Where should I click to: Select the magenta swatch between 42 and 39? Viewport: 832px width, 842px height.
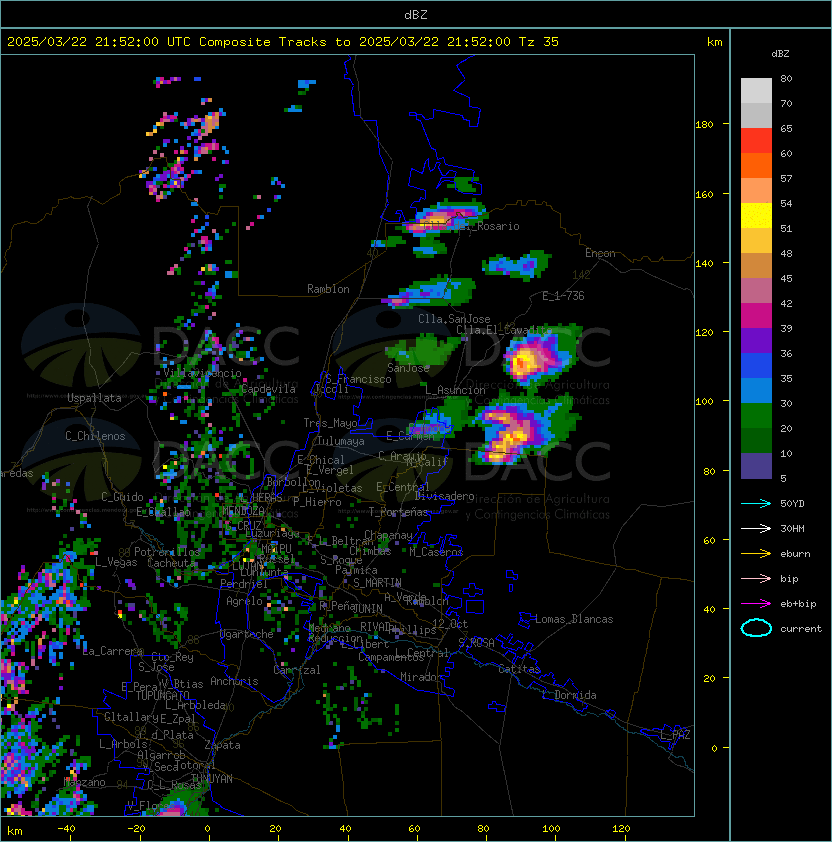[756, 316]
